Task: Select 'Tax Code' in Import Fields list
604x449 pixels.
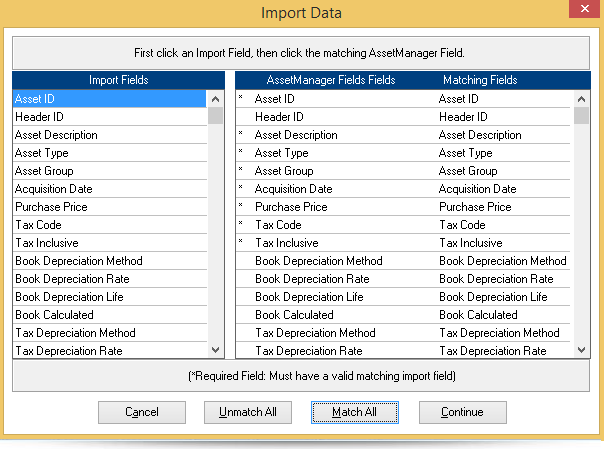Action: coord(110,225)
